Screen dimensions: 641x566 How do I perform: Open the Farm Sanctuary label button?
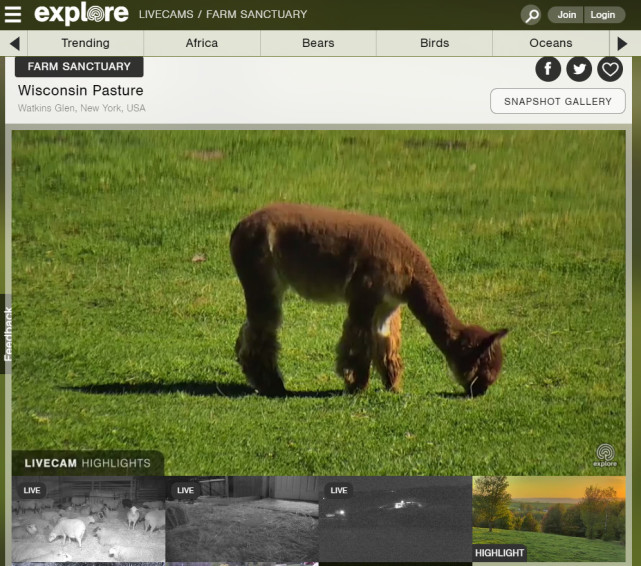[79, 67]
